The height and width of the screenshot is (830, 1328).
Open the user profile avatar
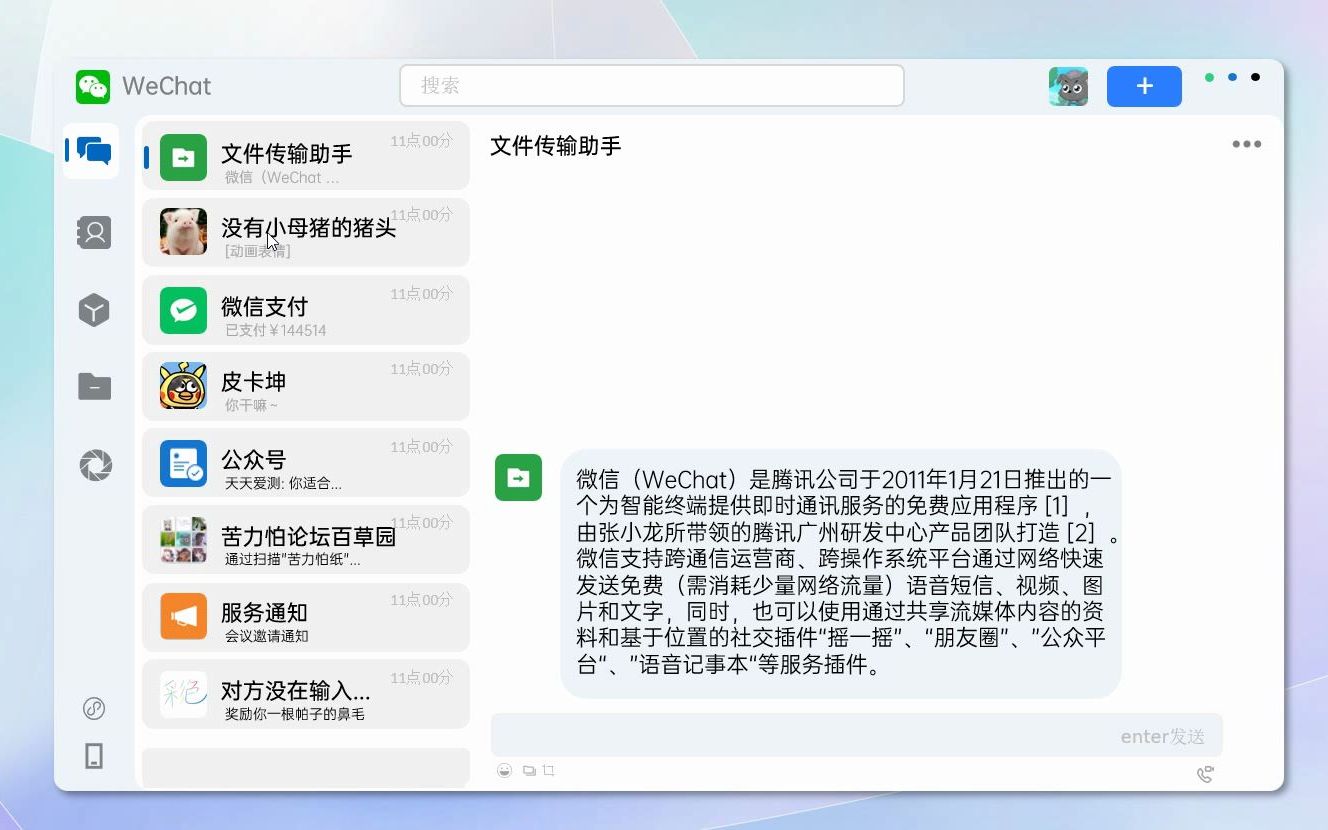pyautogui.click(x=1068, y=87)
